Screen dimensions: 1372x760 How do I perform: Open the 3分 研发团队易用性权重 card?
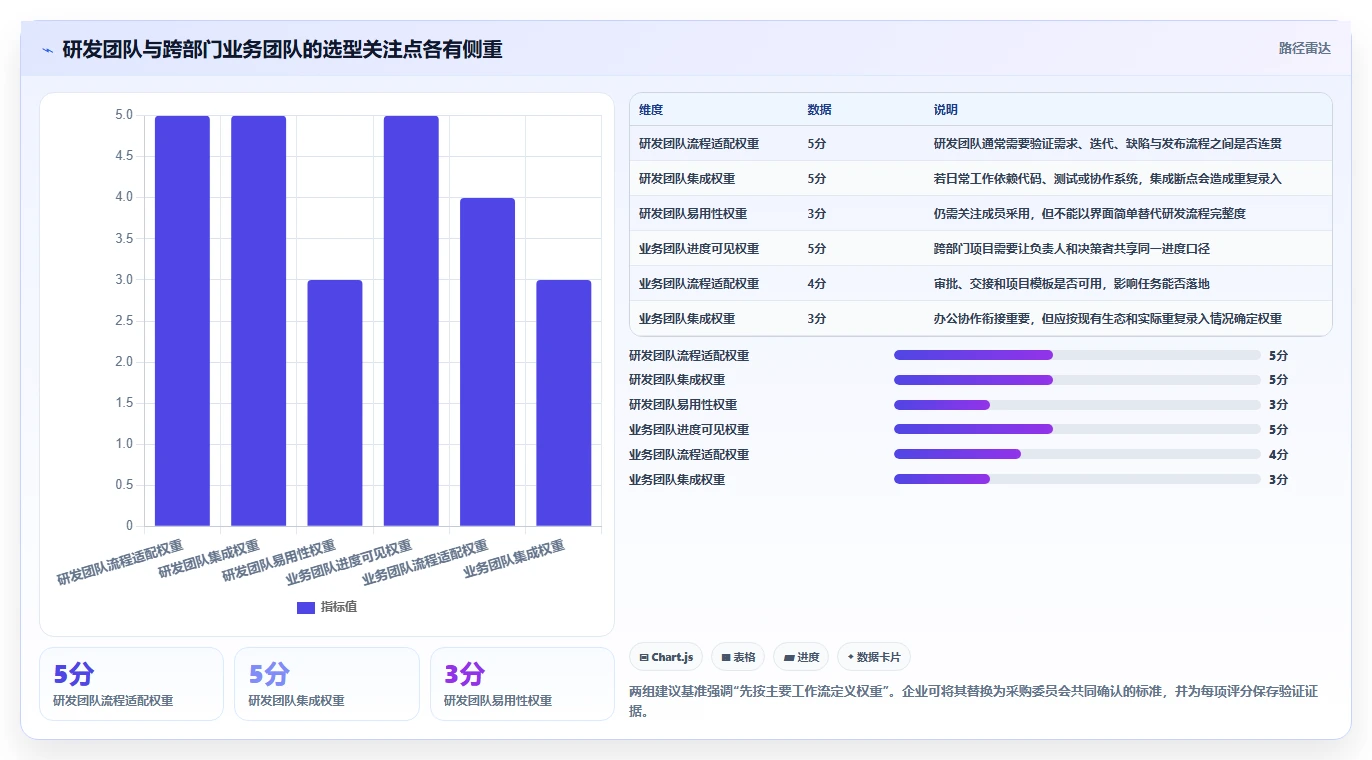522,684
